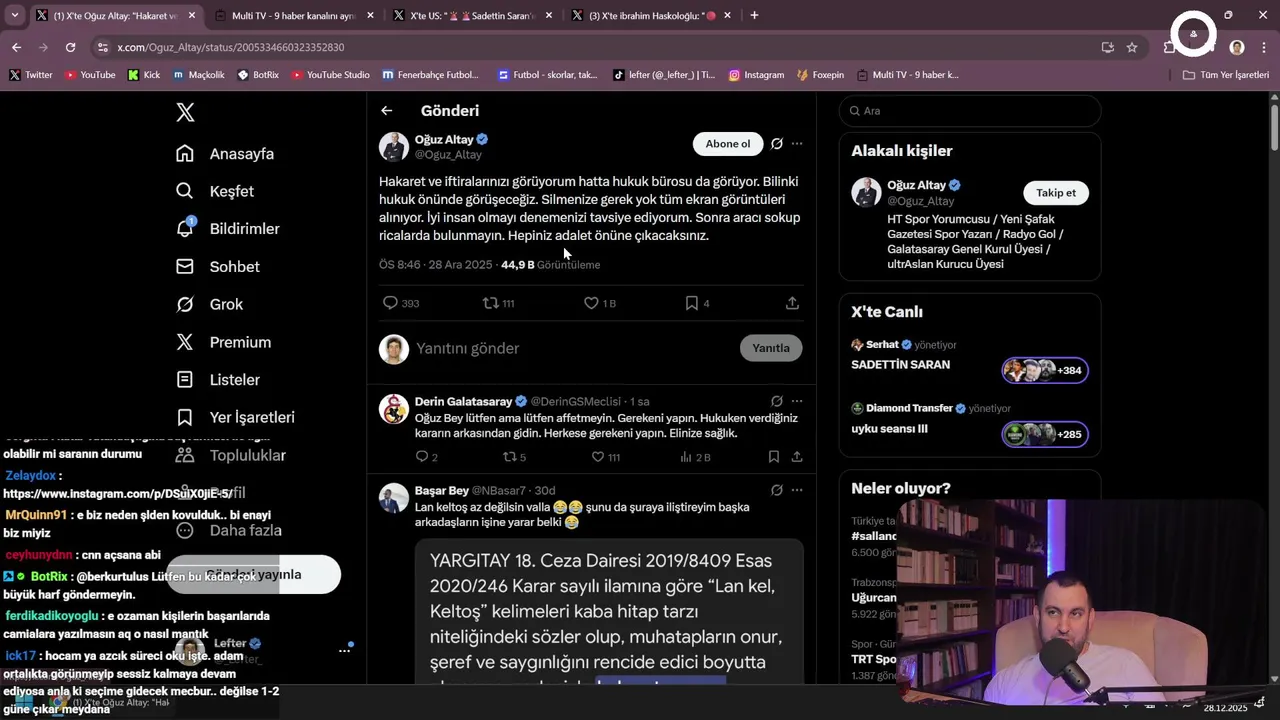View analytics 2 B on Derin Galatasaray reply
The height and width of the screenshot is (720, 1280).
694,457
